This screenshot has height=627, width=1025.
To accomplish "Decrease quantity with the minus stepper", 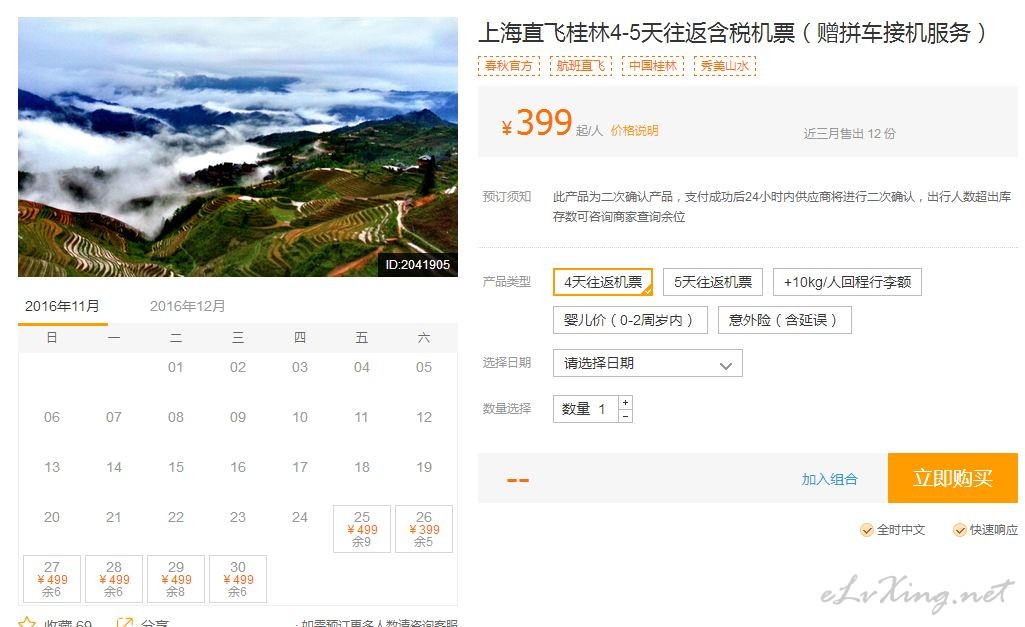I will coord(626,416).
